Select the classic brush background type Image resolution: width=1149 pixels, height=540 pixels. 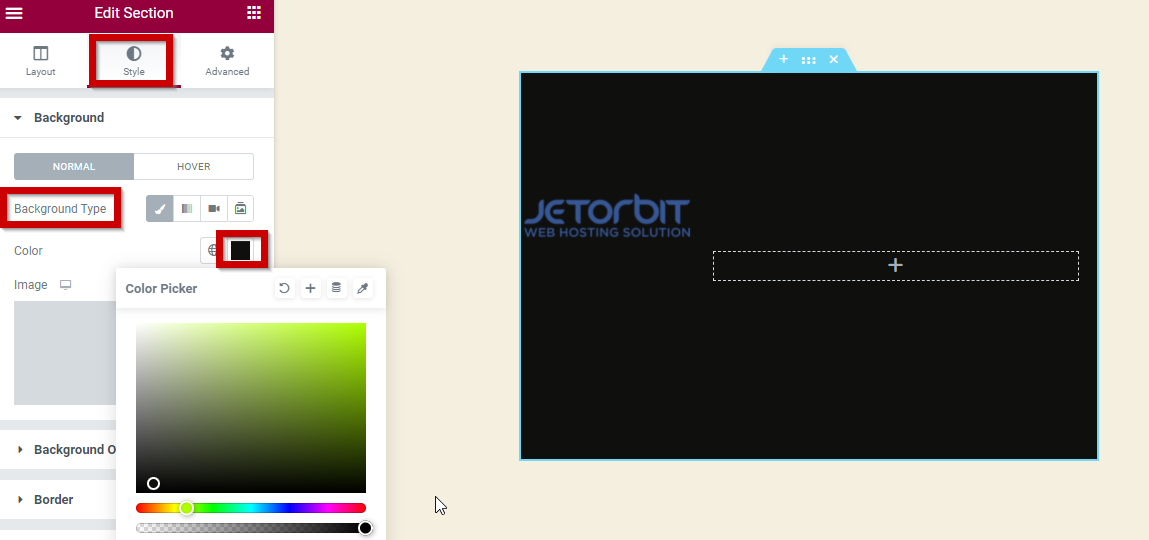(160, 208)
